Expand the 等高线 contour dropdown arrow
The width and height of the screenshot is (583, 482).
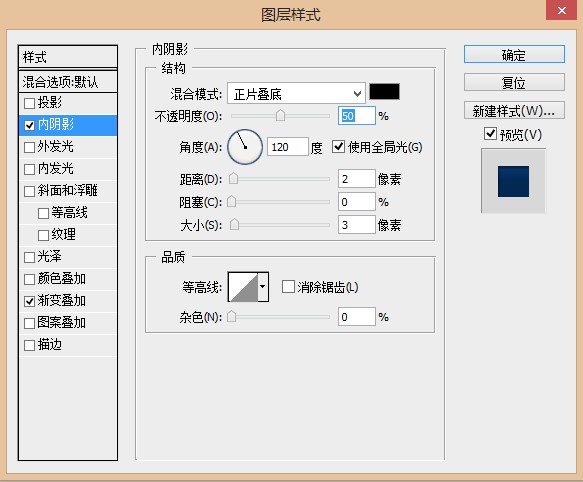263,287
